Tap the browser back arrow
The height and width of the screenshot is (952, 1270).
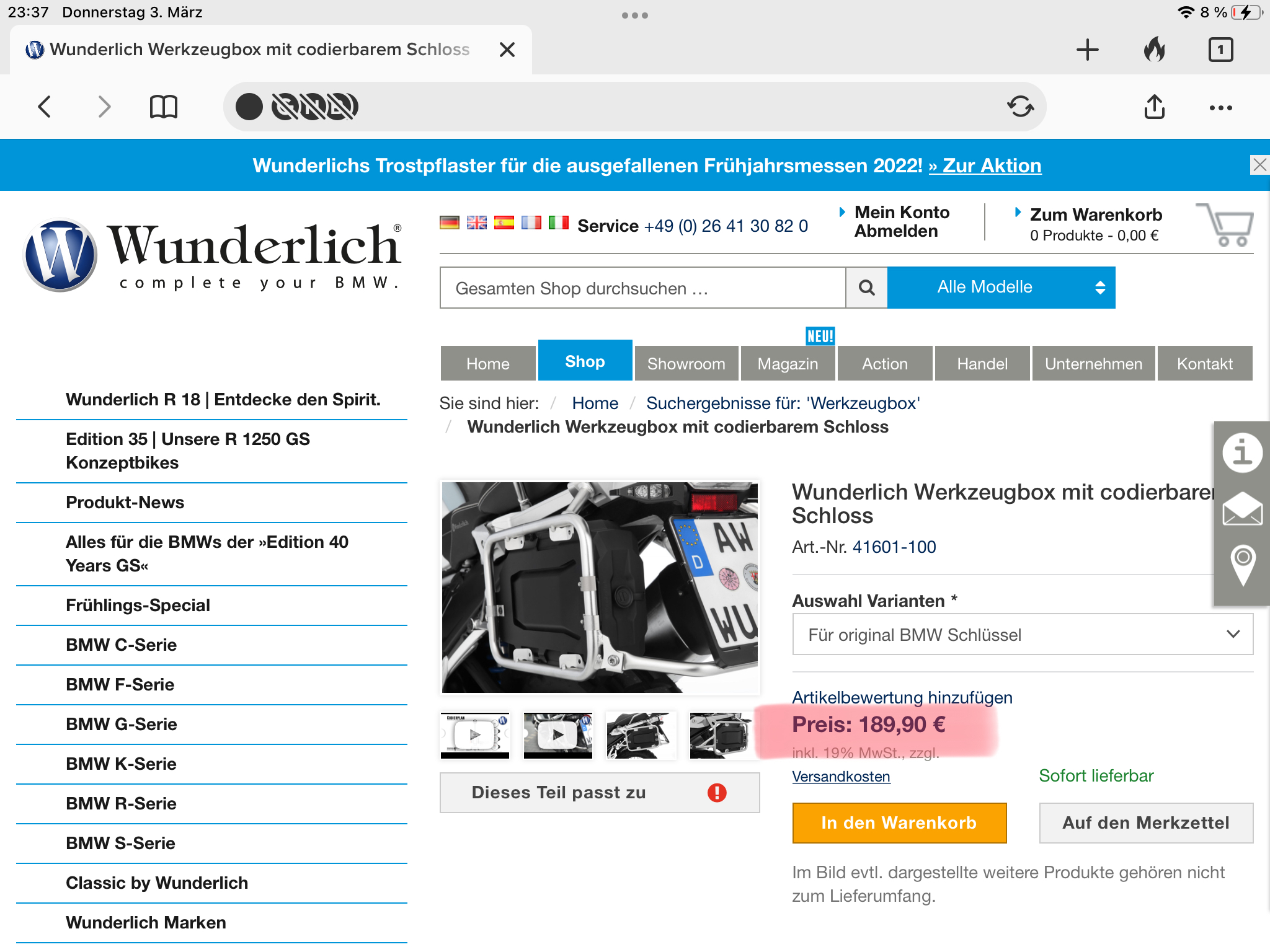44,107
